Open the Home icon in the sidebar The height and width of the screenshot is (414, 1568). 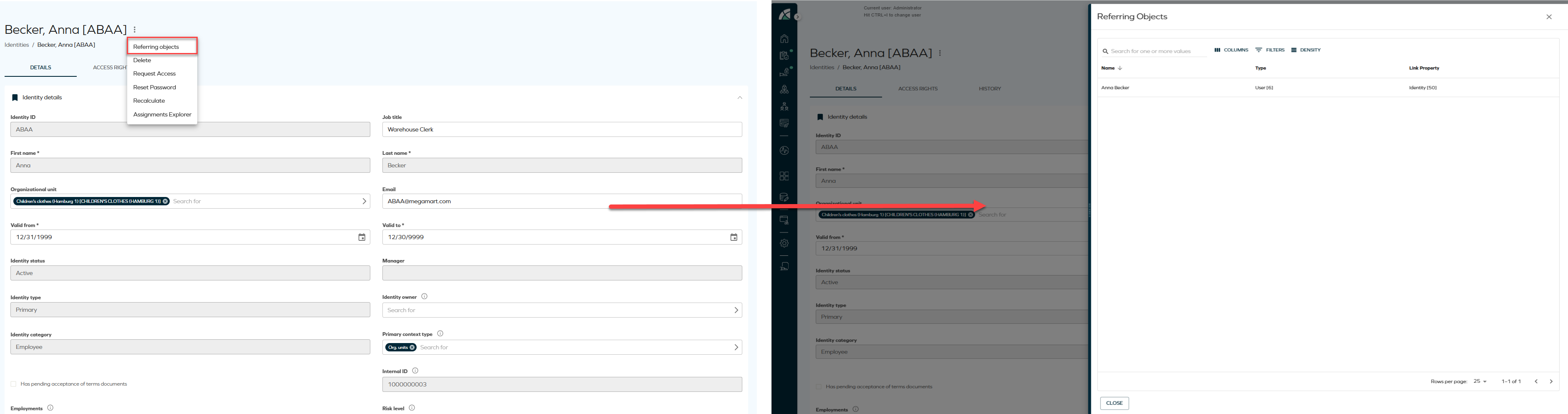[x=784, y=38]
